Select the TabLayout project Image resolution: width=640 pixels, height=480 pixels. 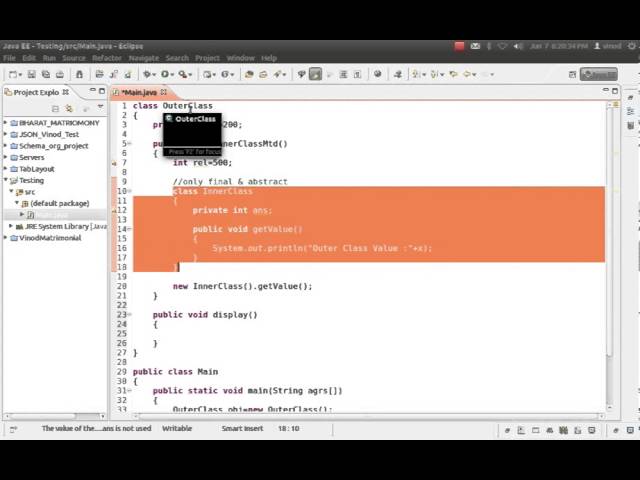(x=36, y=169)
